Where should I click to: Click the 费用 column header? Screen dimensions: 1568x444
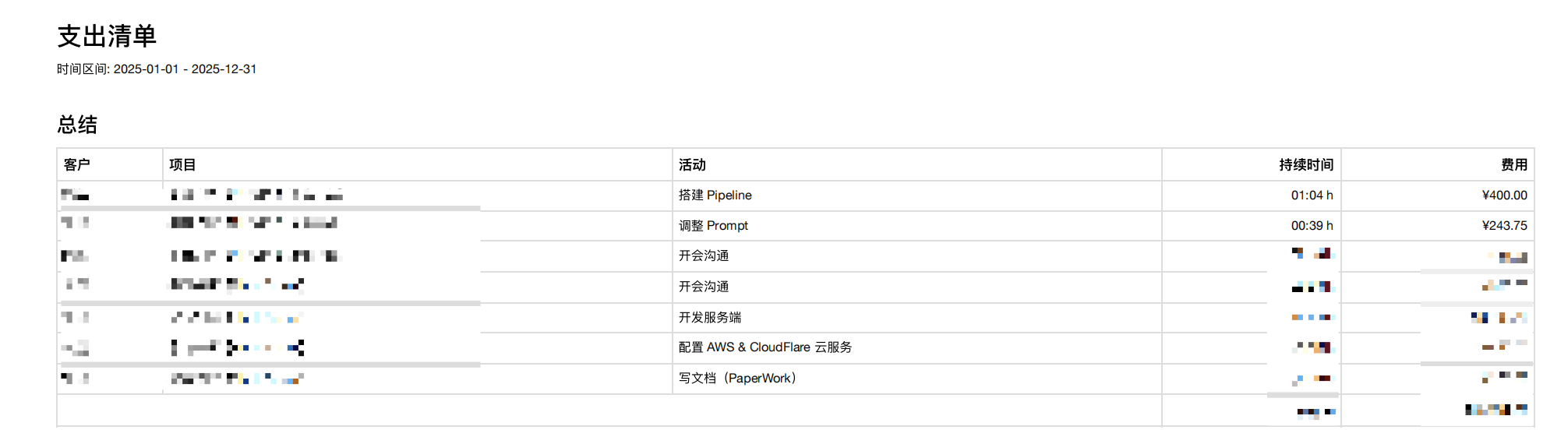click(x=1513, y=164)
